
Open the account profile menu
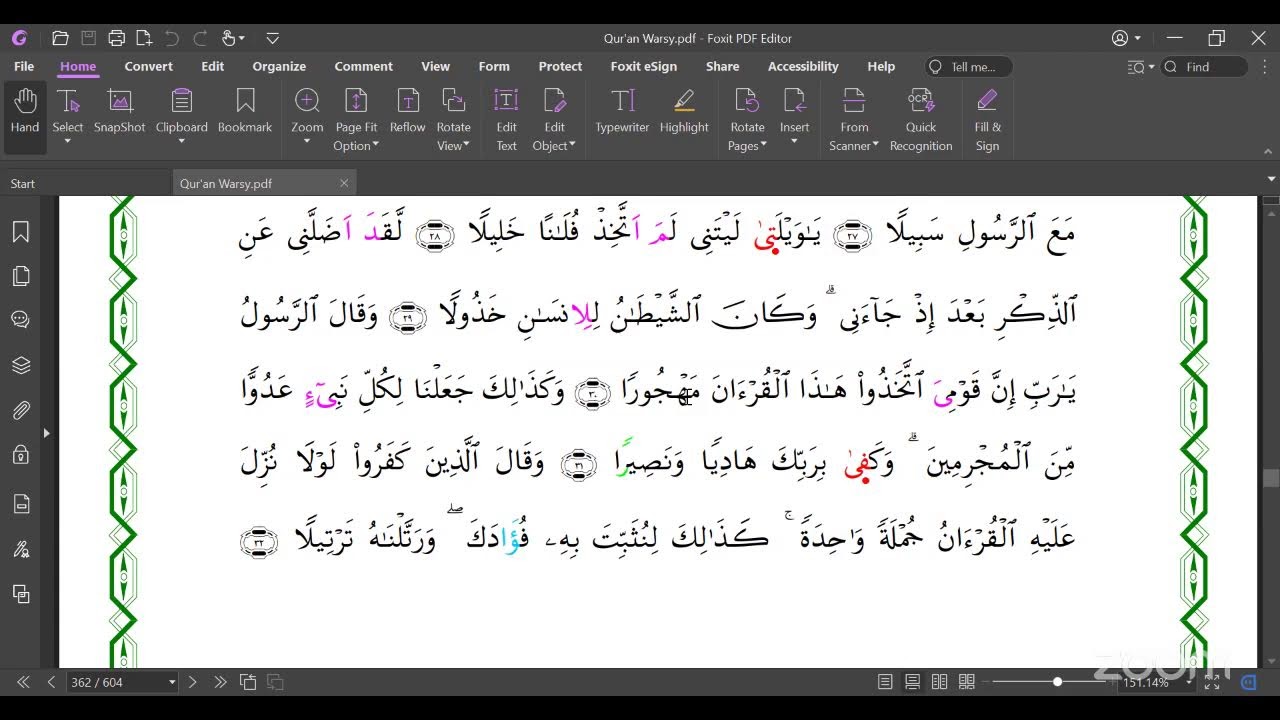1126,38
